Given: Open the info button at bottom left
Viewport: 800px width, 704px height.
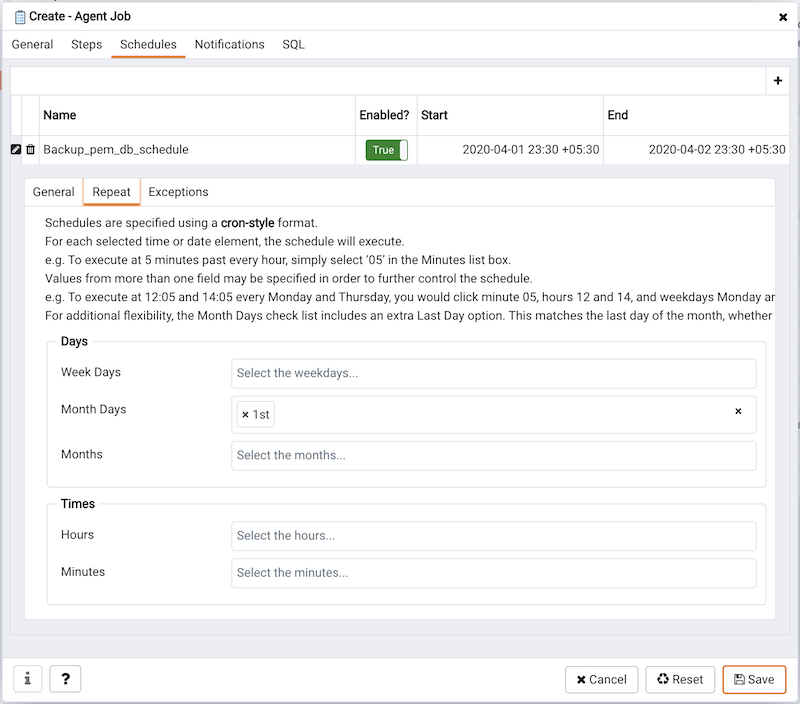Looking at the screenshot, I should click(28, 679).
